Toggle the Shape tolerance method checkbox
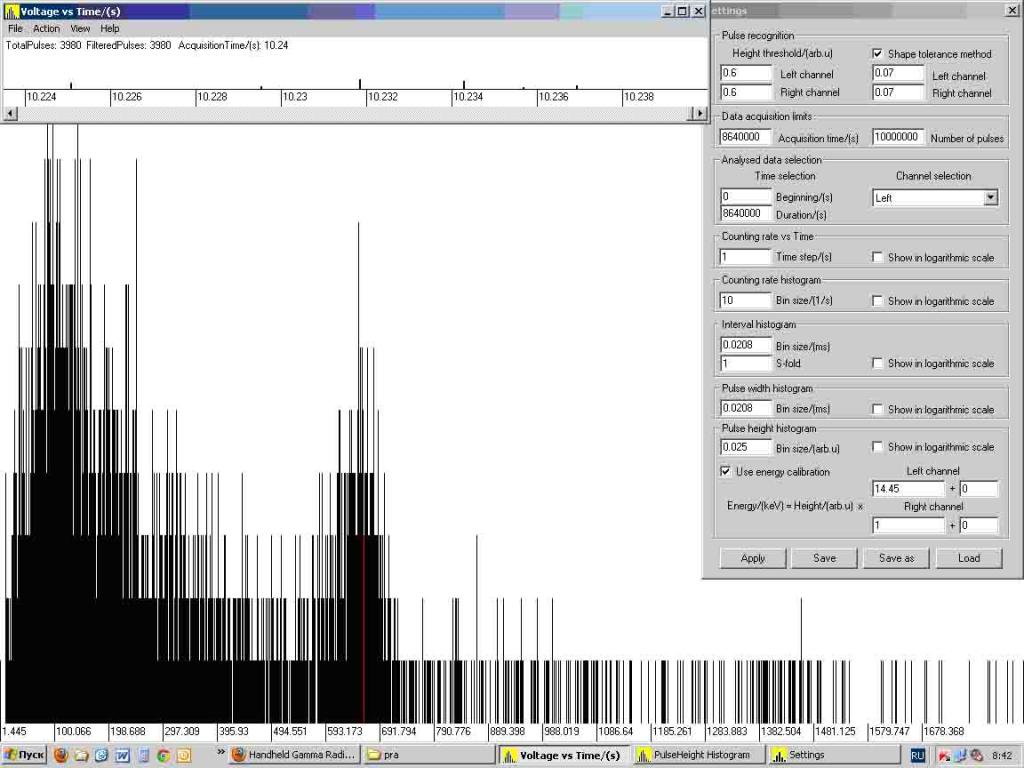Screen dimensions: 1024x768 click(x=878, y=54)
